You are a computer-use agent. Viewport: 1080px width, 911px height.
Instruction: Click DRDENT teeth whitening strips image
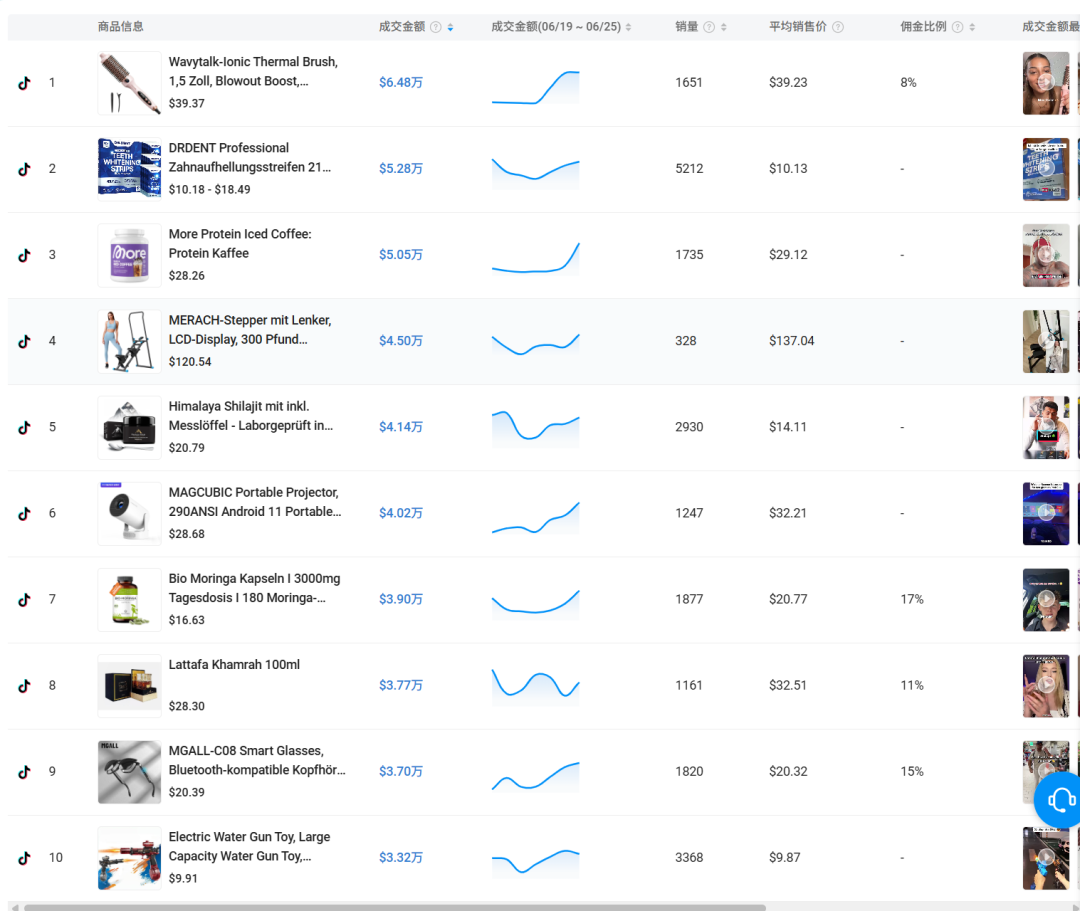point(129,169)
